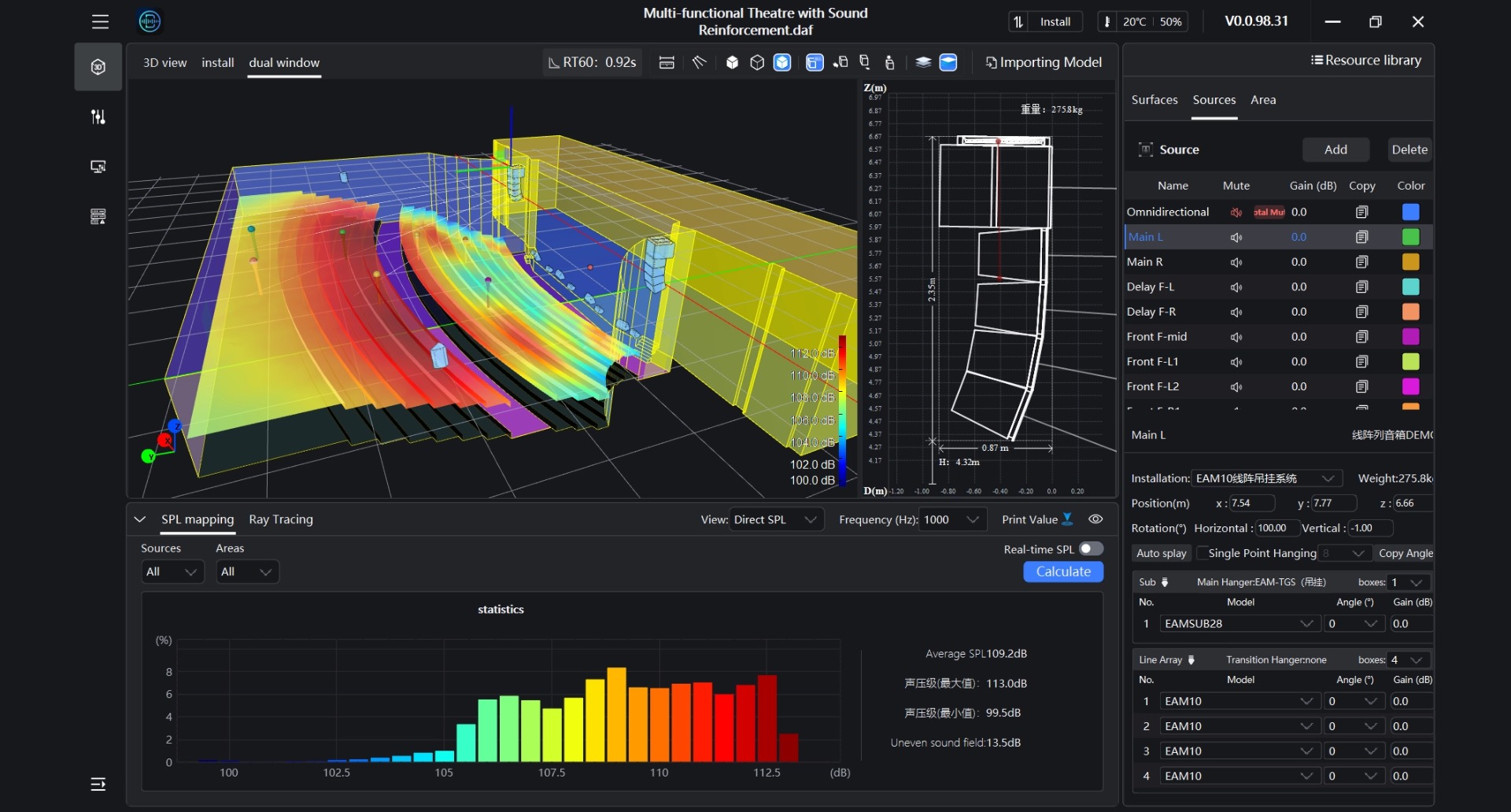Open the Surfaces tab
Image resolution: width=1511 pixels, height=812 pixels.
click(x=1154, y=100)
